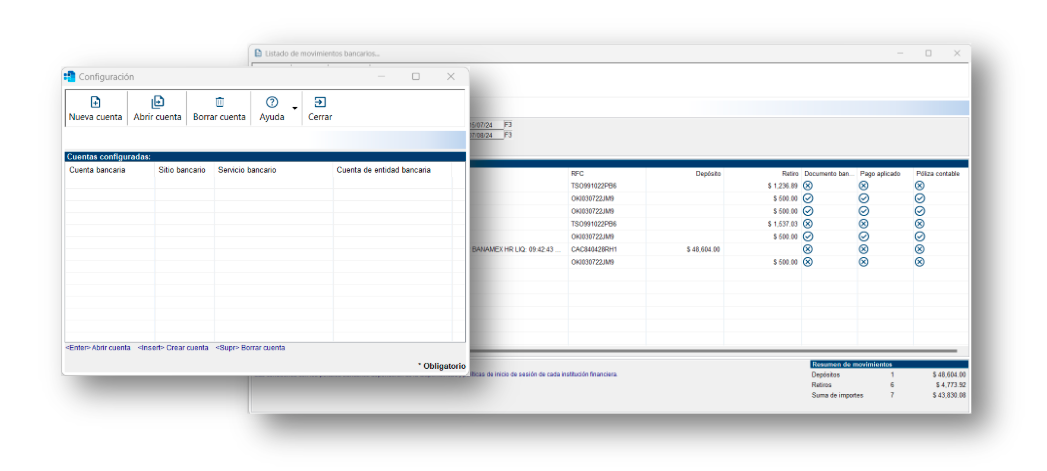Click the RFC column header
The image size is (1047, 471).
(x=577, y=174)
